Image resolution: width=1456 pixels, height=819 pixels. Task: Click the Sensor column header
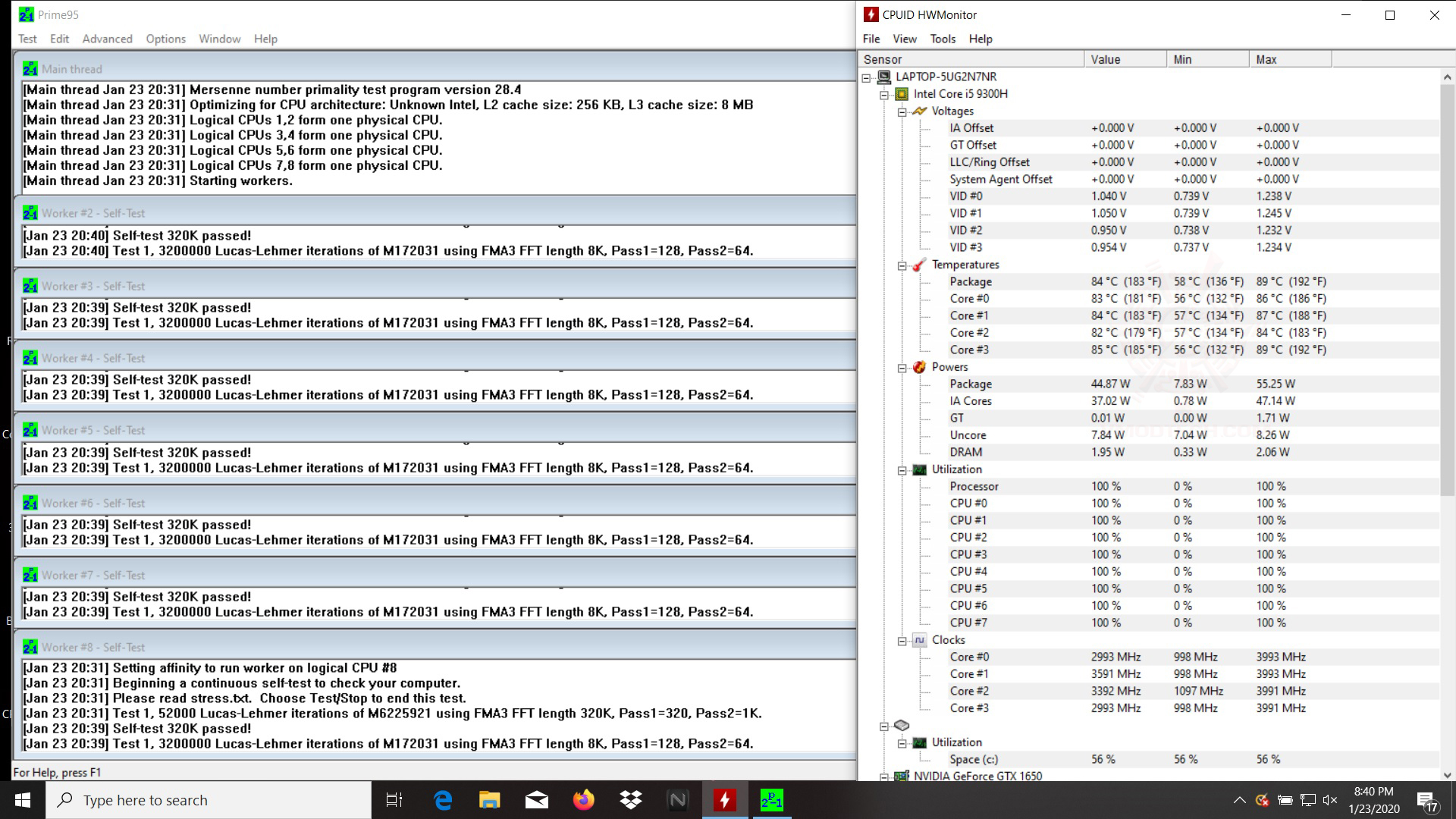click(971, 59)
